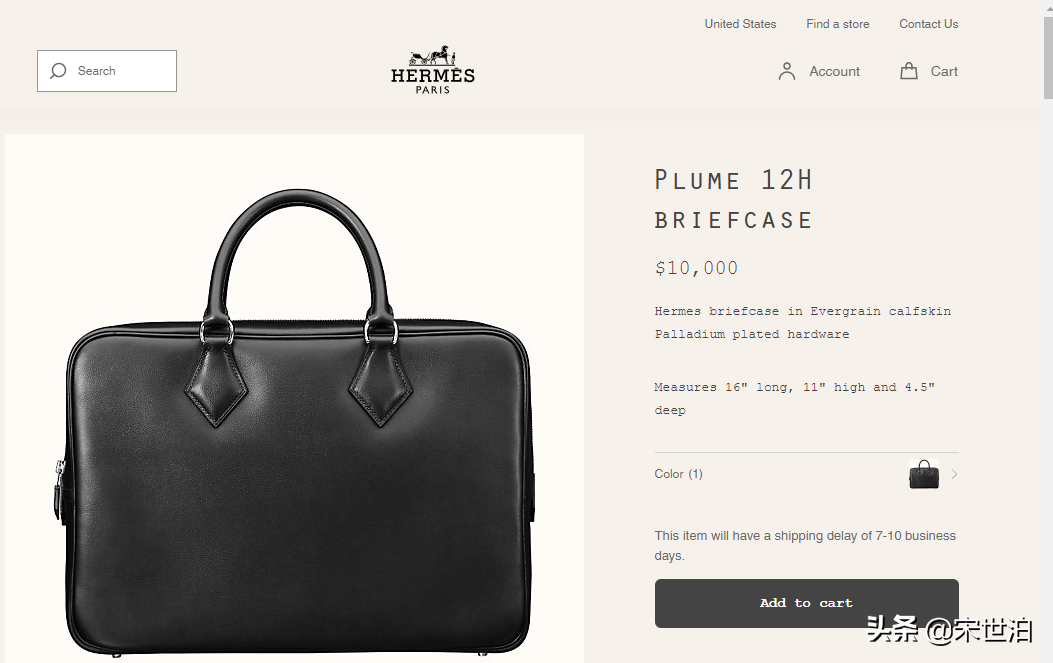This screenshot has width=1053, height=663.
Task: Open Find a store page
Action: point(837,24)
